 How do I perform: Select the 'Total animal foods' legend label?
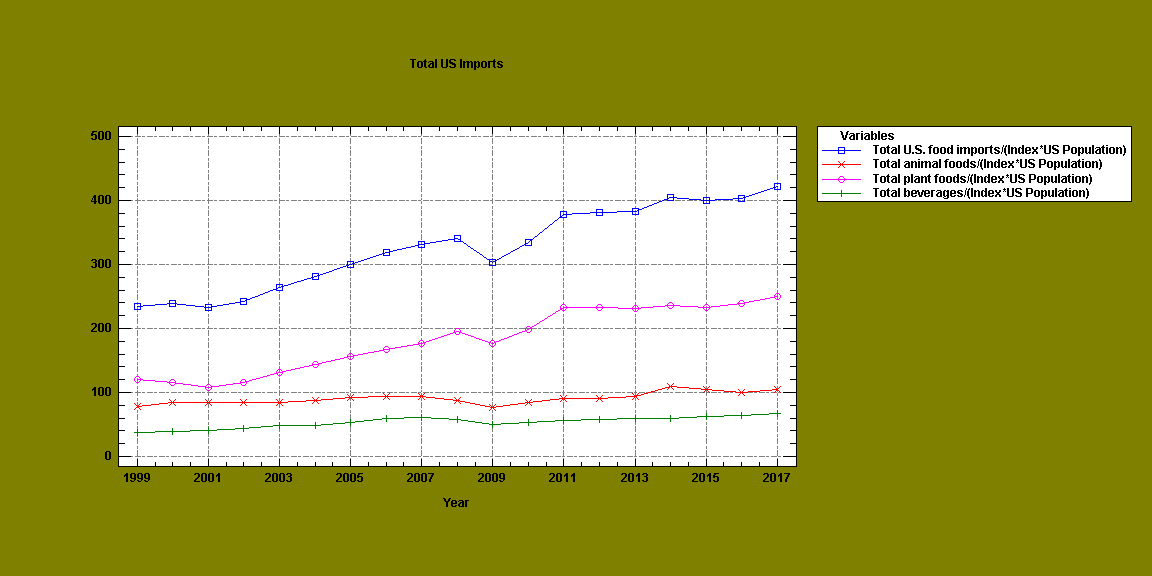coord(987,164)
